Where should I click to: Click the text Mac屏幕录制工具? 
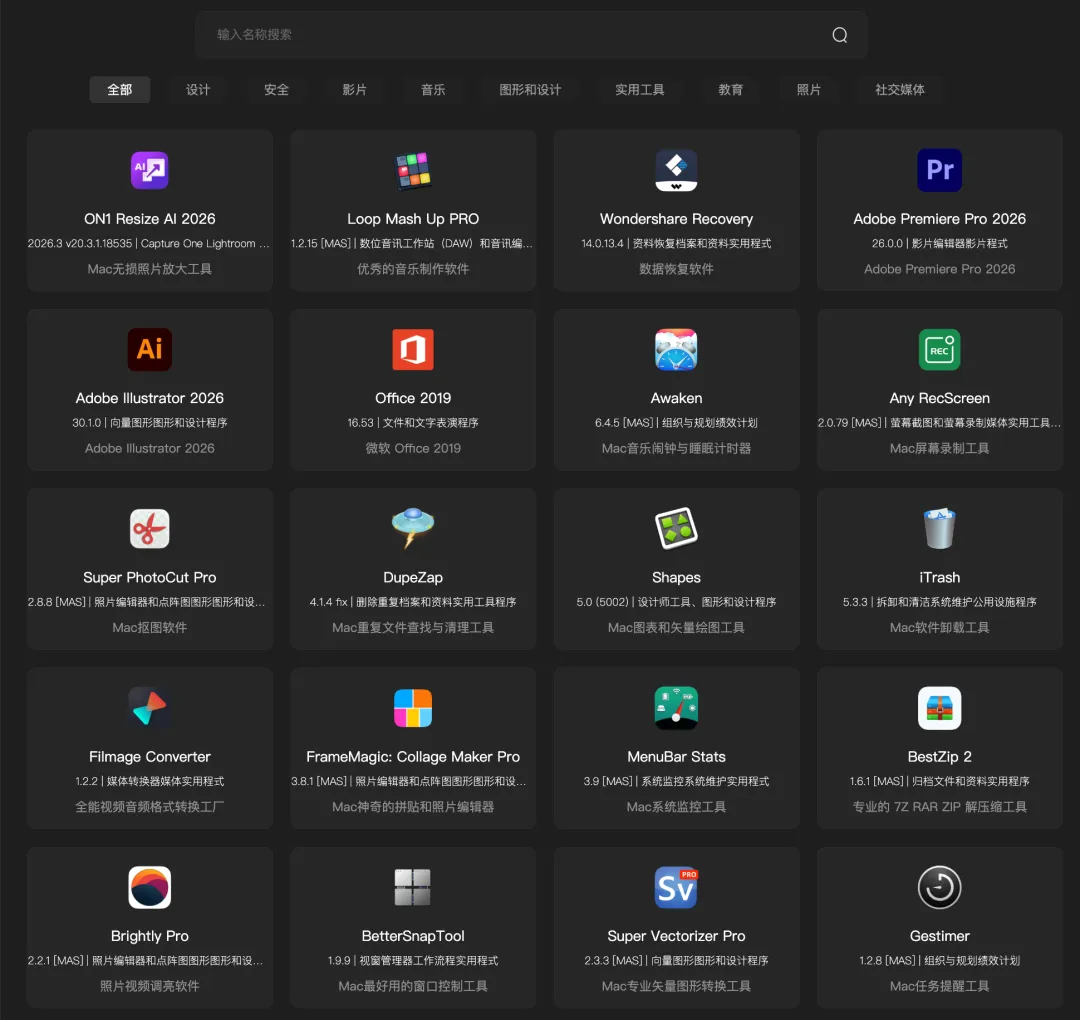pos(939,448)
